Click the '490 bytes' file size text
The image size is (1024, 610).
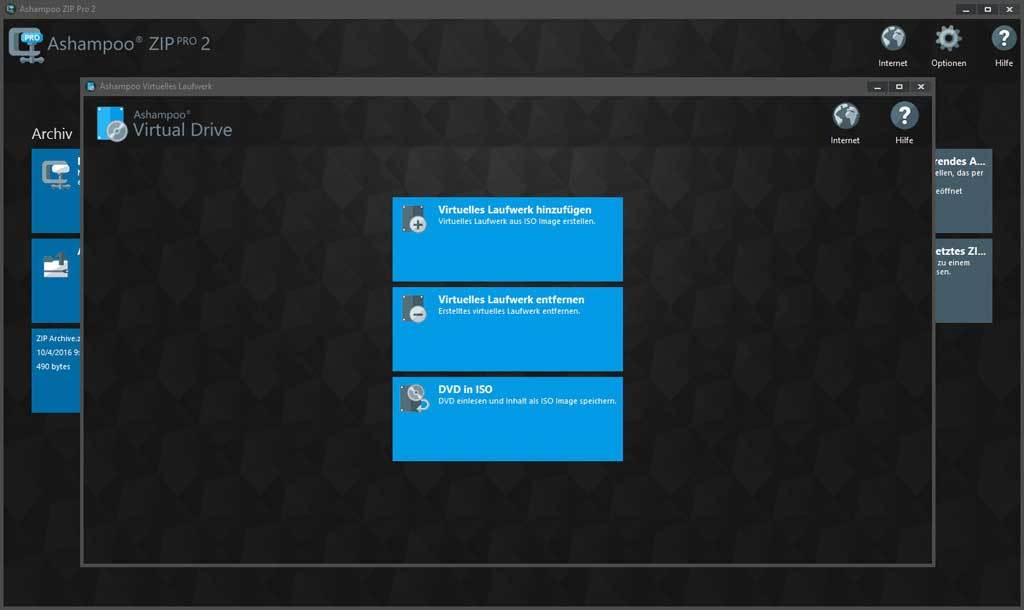pos(53,366)
